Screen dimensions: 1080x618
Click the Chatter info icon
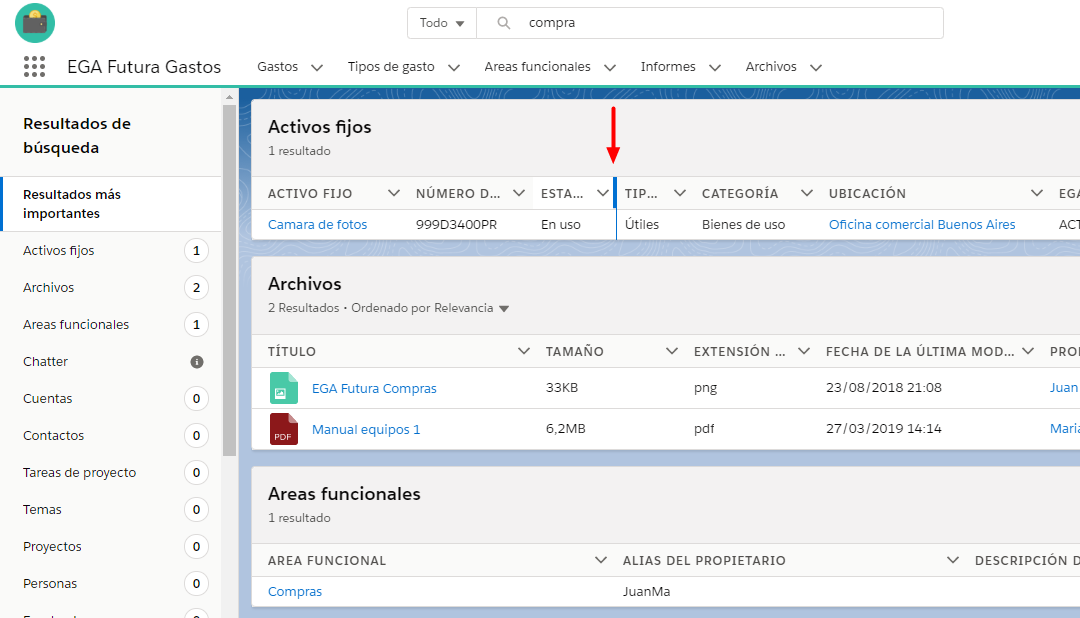click(197, 362)
